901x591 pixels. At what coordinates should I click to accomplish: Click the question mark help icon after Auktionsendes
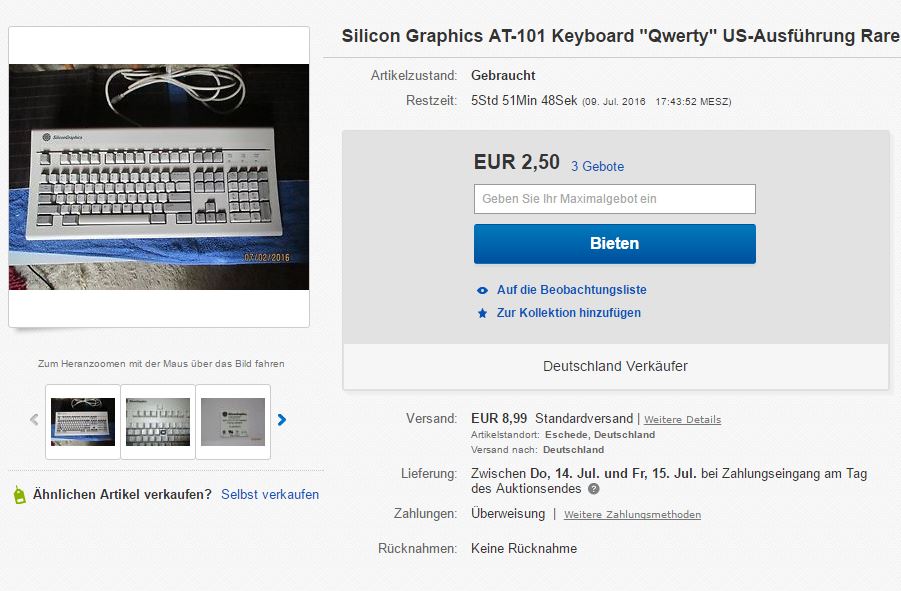(594, 489)
